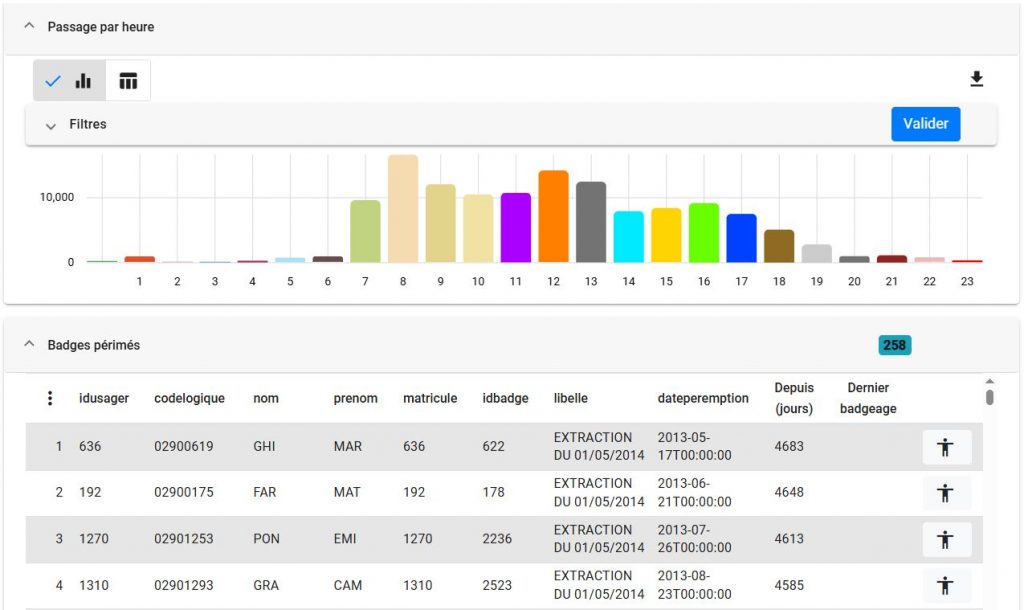
Task: Download the hourly passage chart data
Action: [x=976, y=80]
